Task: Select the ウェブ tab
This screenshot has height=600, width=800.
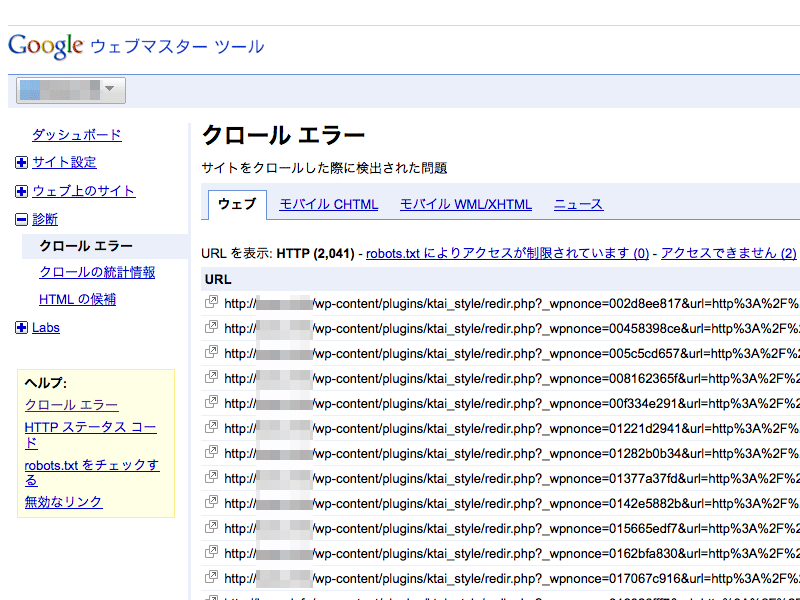Action: (x=237, y=204)
